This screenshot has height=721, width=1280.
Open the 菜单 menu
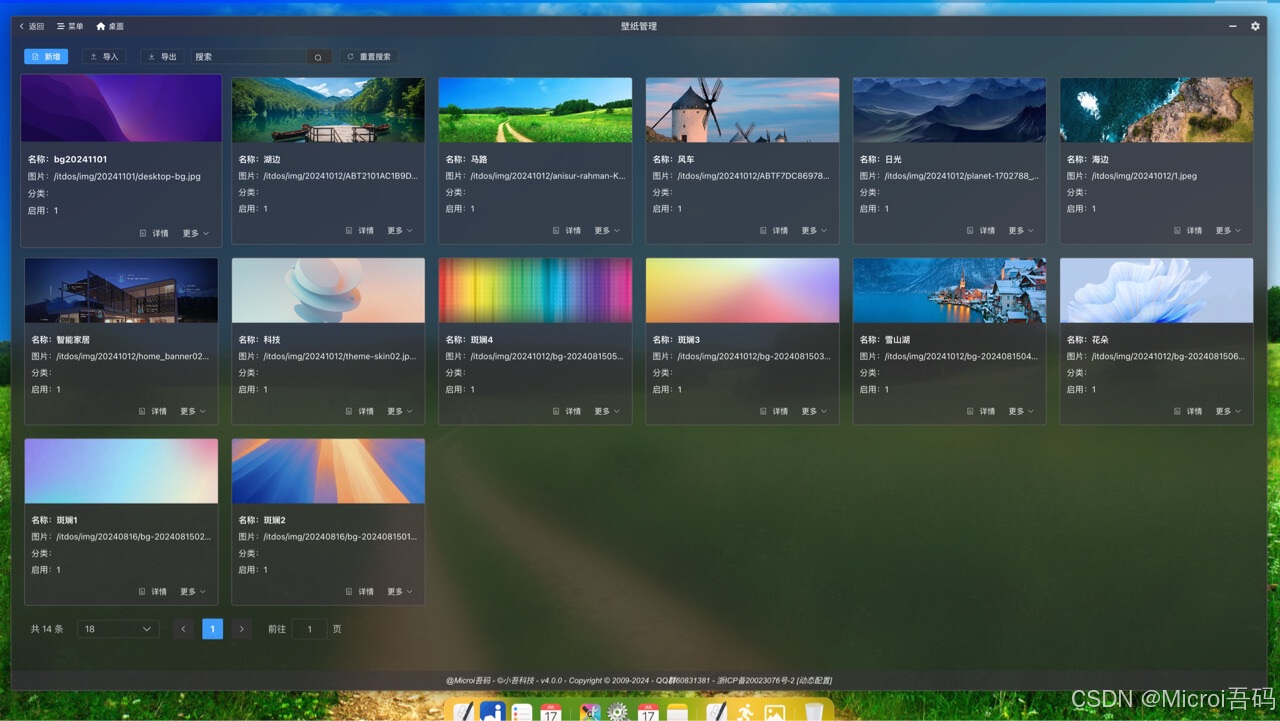tap(70, 26)
